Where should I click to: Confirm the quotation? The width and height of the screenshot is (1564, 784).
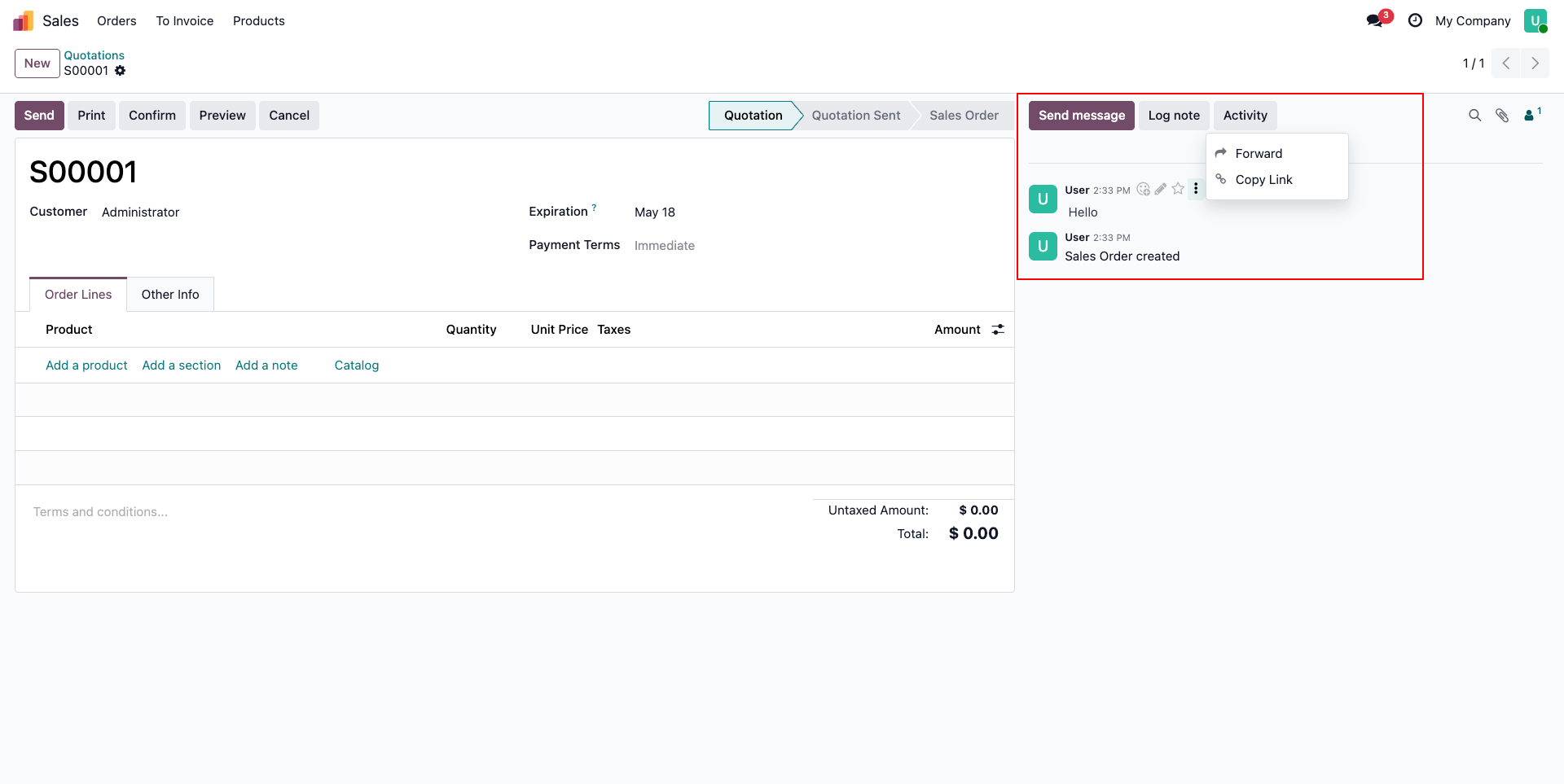pos(152,116)
